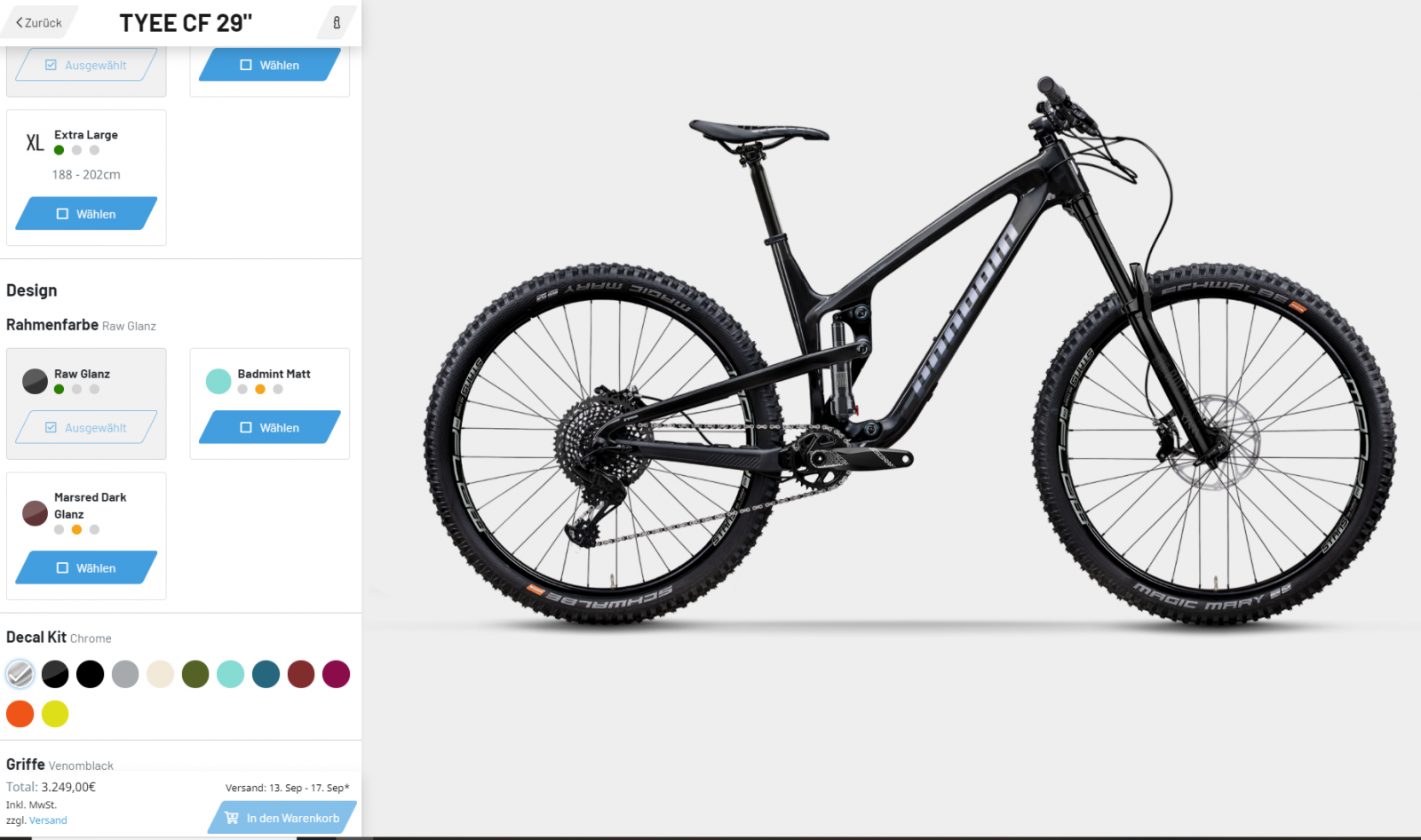The height and width of the screenshot is (840, 1421).
Task: Check Wählen for Badmint Matt frame
Action: click(270, 427)
